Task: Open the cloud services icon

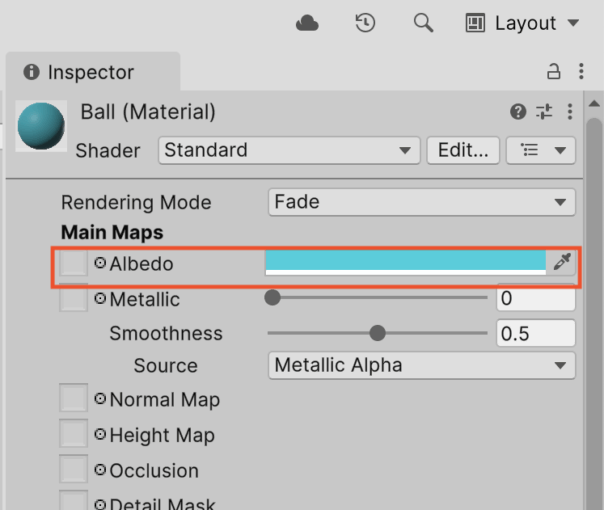Action: tap(307, 23)
